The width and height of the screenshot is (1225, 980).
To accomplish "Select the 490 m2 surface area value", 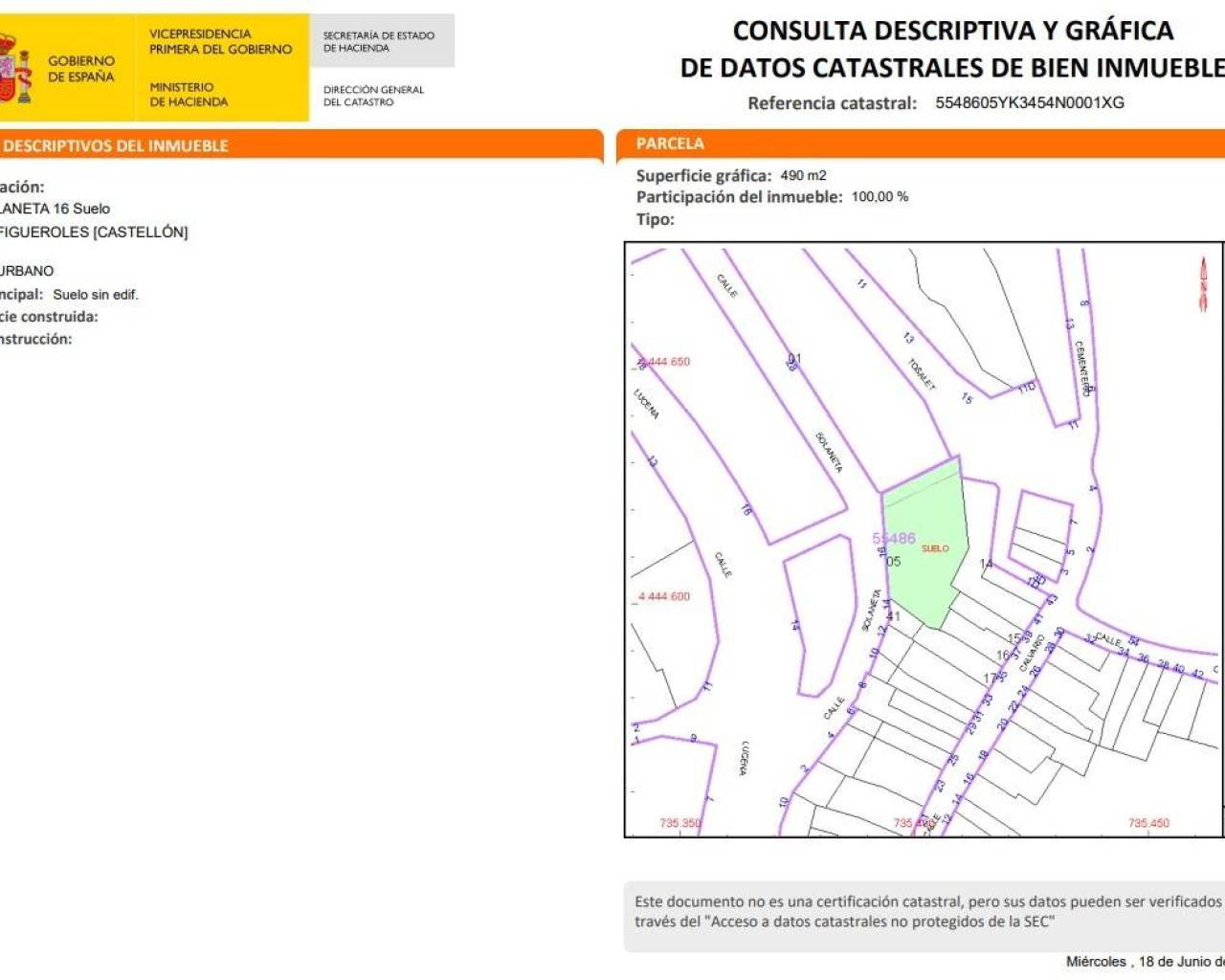I will pos(803,175).
